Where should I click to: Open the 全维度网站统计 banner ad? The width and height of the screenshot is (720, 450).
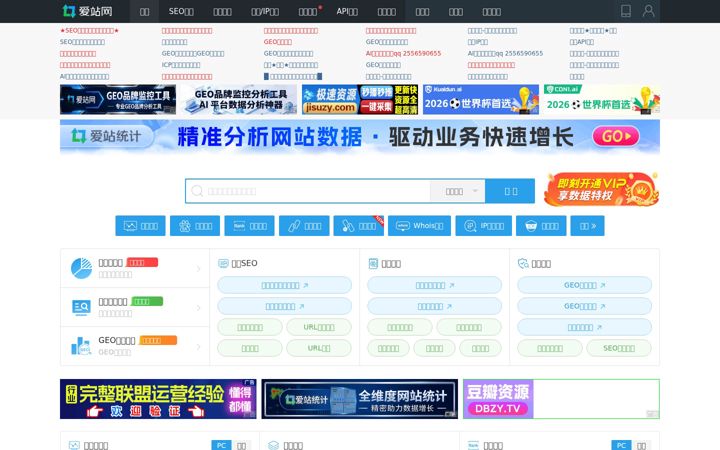click(360, 399)
